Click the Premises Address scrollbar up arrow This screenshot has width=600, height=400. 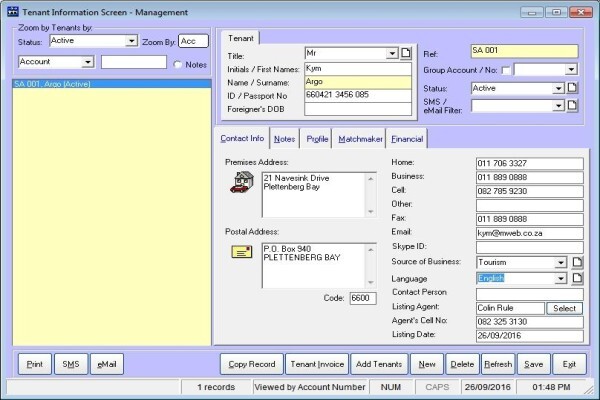pyautogui.click(x=370, y=179)
